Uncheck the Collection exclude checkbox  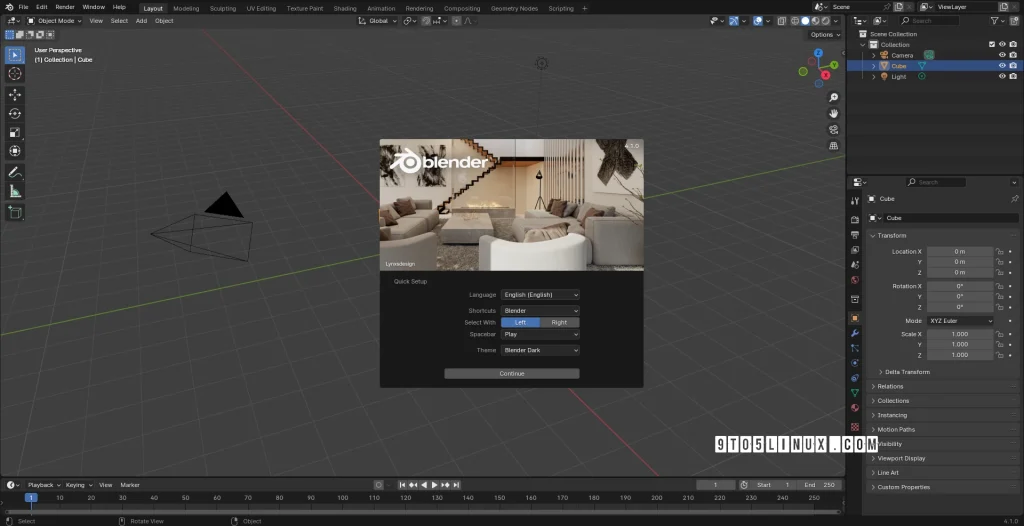point(992,44)
